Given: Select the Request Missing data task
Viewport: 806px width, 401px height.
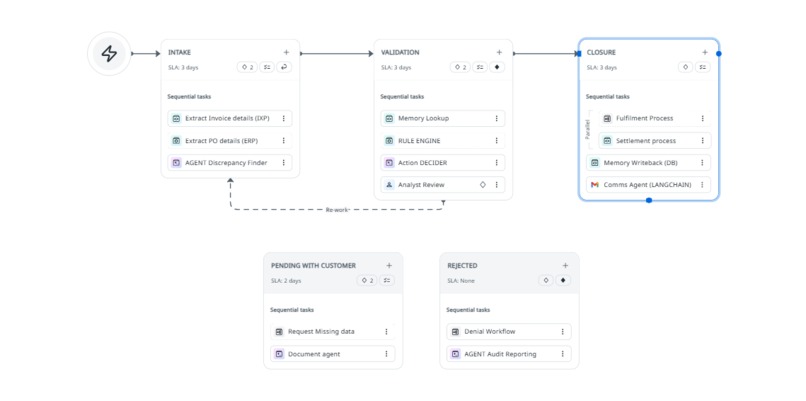Looking at the screenshot, I should click(333, 332).
